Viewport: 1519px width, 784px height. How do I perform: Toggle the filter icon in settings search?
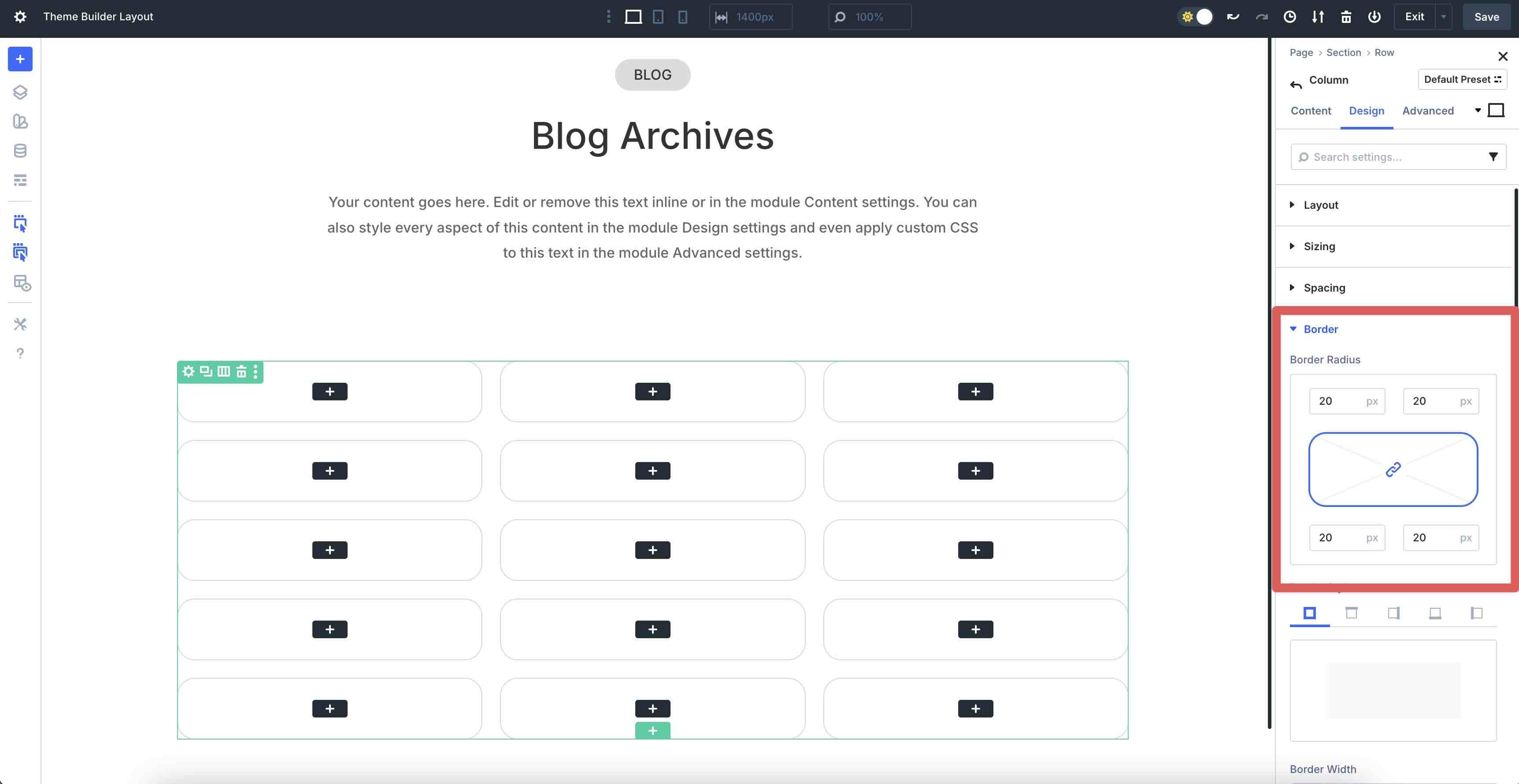coord(1493,157)
